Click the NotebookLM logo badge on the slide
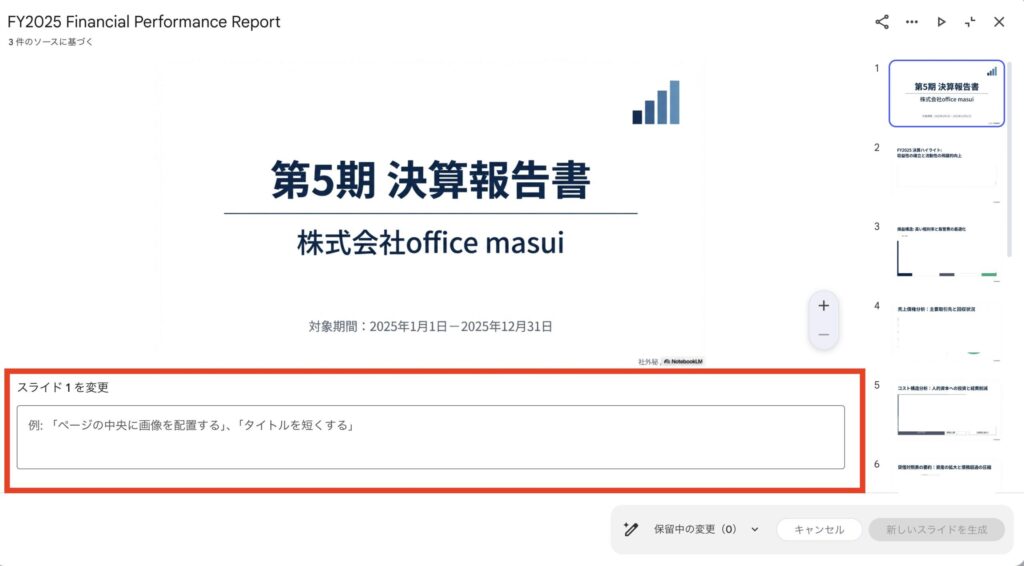1024x566 pixels. tap(683, 360)
